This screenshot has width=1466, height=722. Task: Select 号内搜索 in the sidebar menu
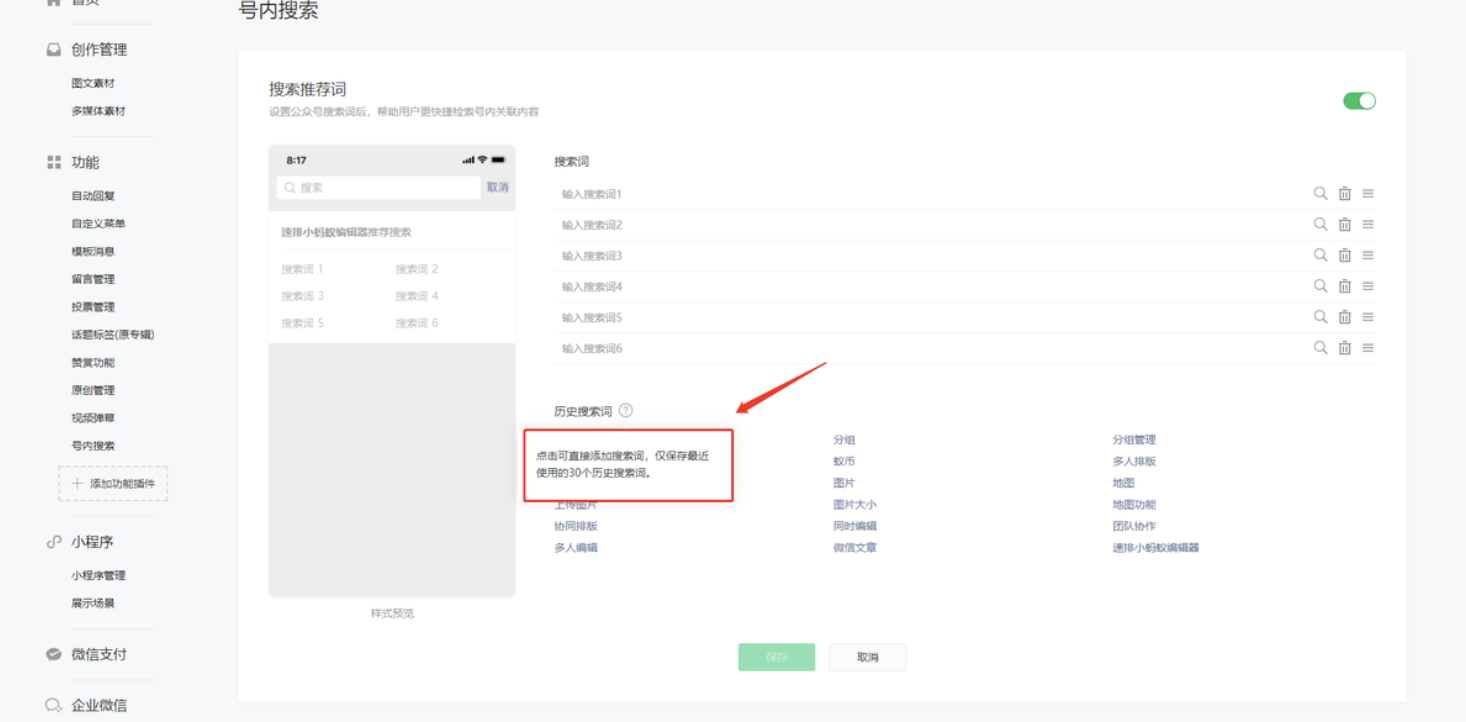[91, 444]
